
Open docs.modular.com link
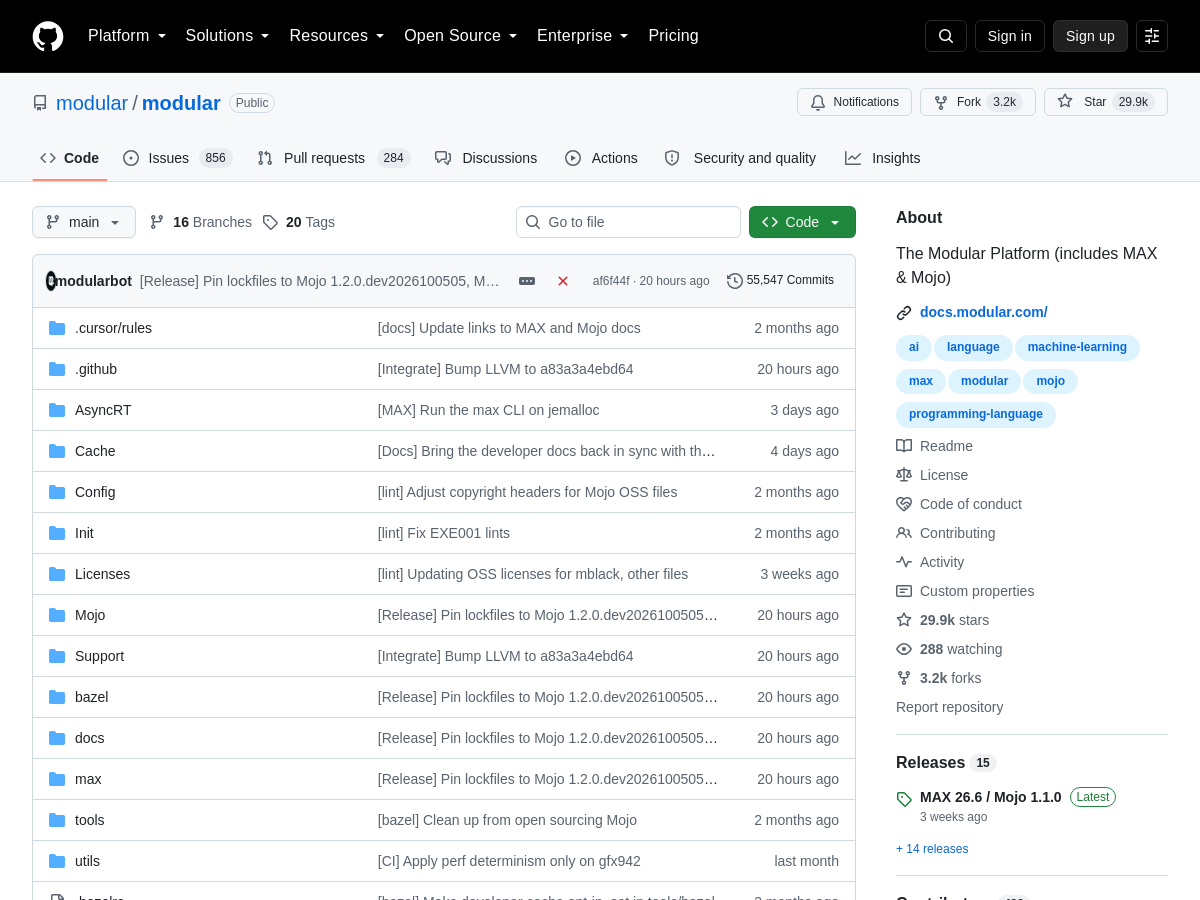click(983, 312)
